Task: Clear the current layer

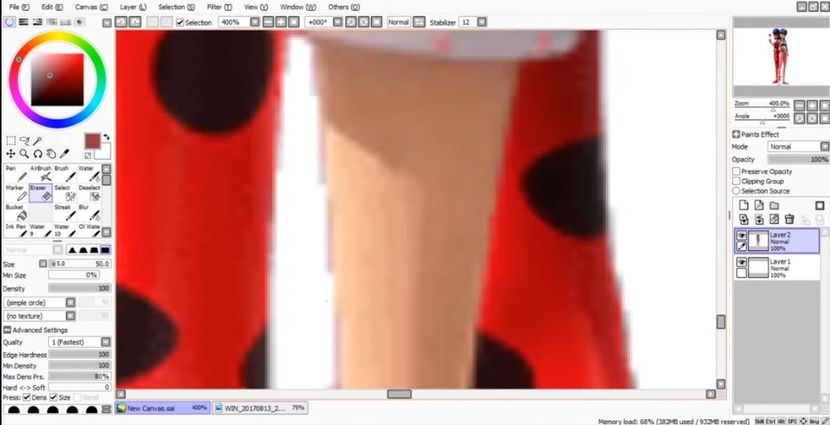Action: (x=774, y=219)
